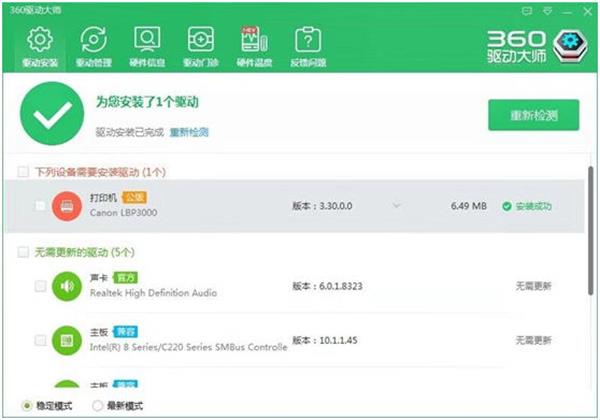
Task: Click the Realtek High Definition Audio name
Action: pos(153,293)
